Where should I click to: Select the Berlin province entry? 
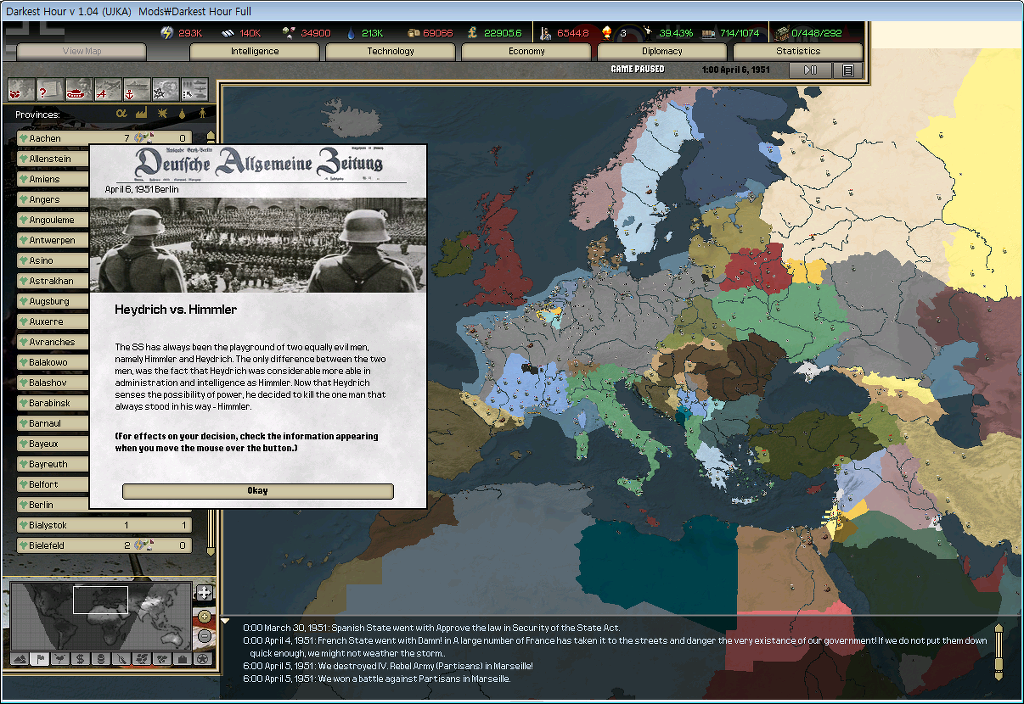click(53, 505)
